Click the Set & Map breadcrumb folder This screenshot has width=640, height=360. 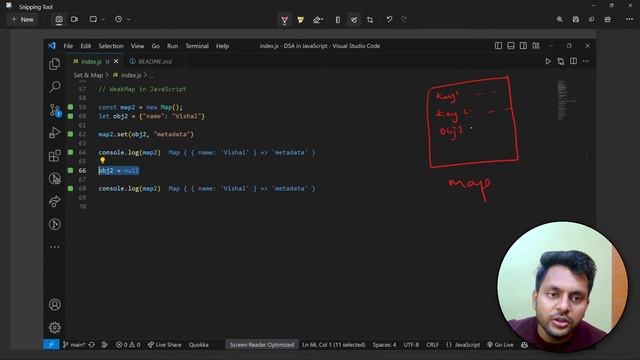pos(88,75)
